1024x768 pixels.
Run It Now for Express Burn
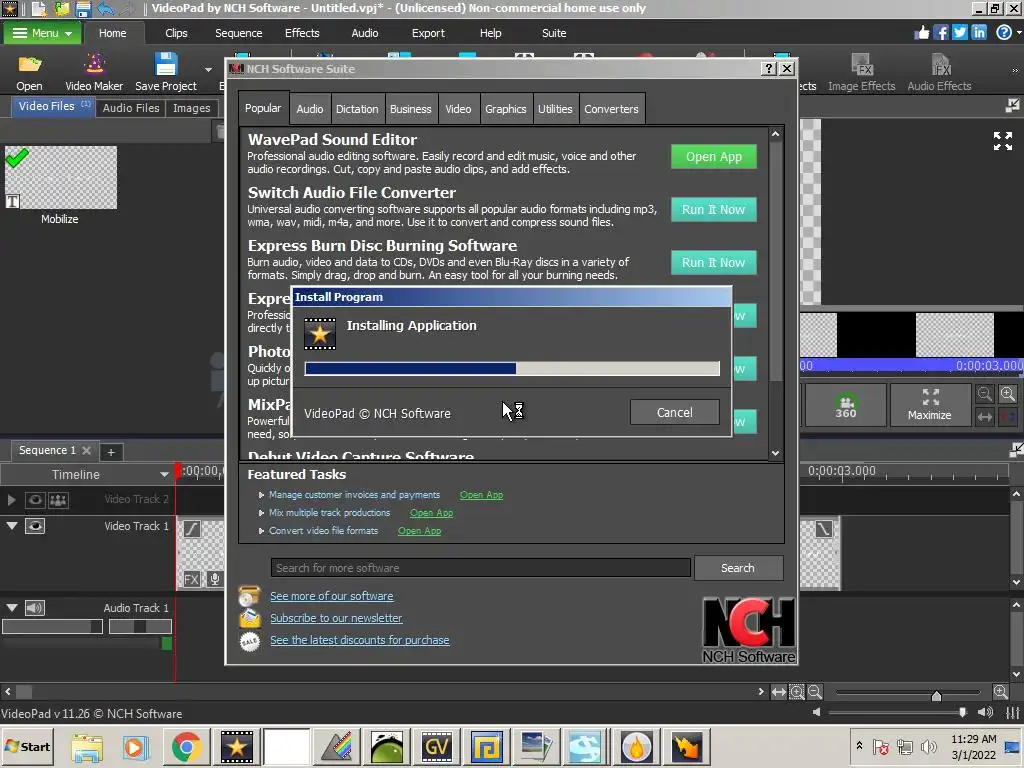point(714,263)
